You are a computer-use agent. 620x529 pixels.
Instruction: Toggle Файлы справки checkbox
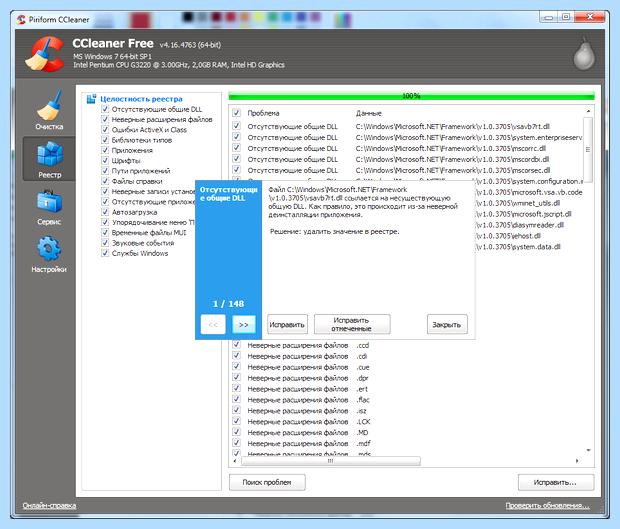[x=105, y=181]
